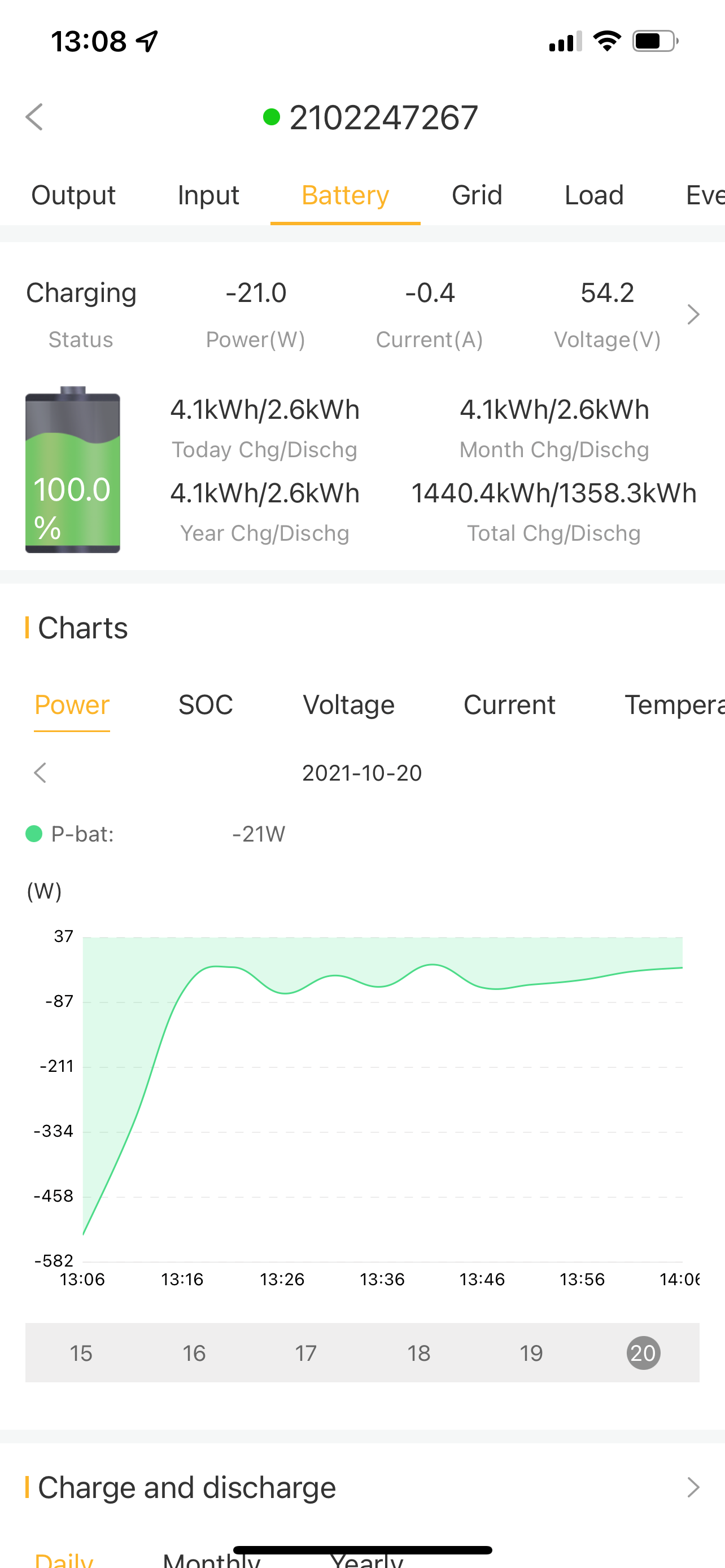Open Charge and discharge section chevron
This screenshot has width=725, height=1568.
coord(693,1487)
